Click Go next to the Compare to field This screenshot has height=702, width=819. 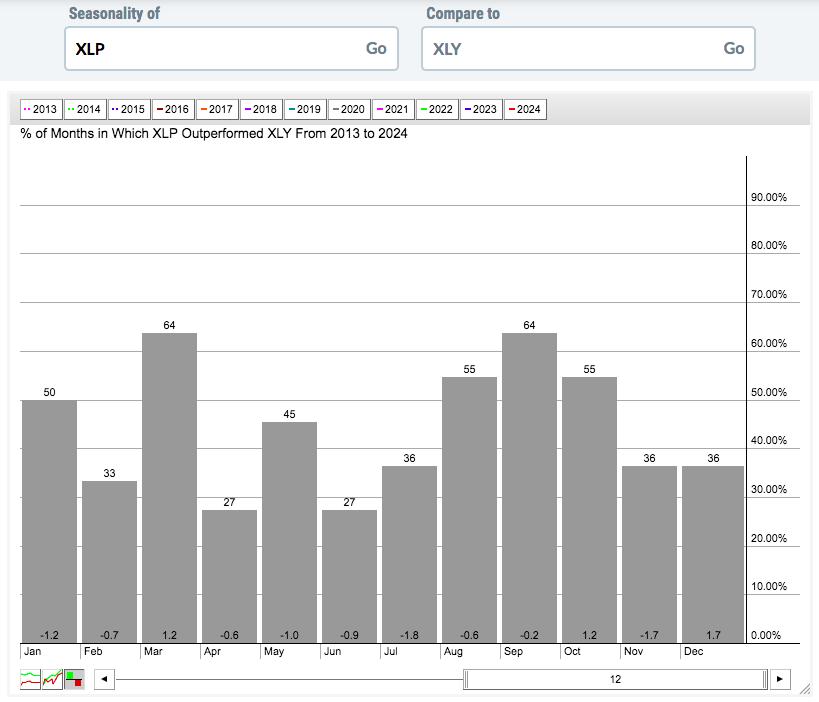pos(734,48)
